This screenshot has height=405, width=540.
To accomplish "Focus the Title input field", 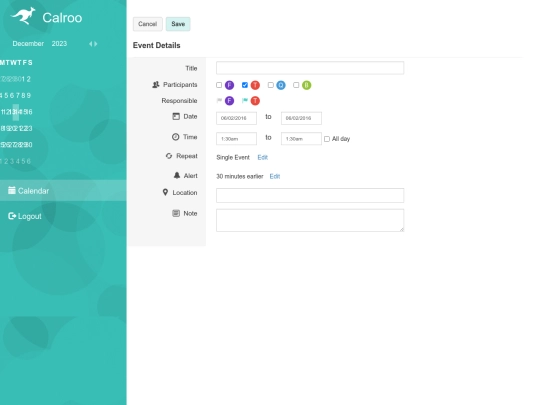I will (310, 68).
